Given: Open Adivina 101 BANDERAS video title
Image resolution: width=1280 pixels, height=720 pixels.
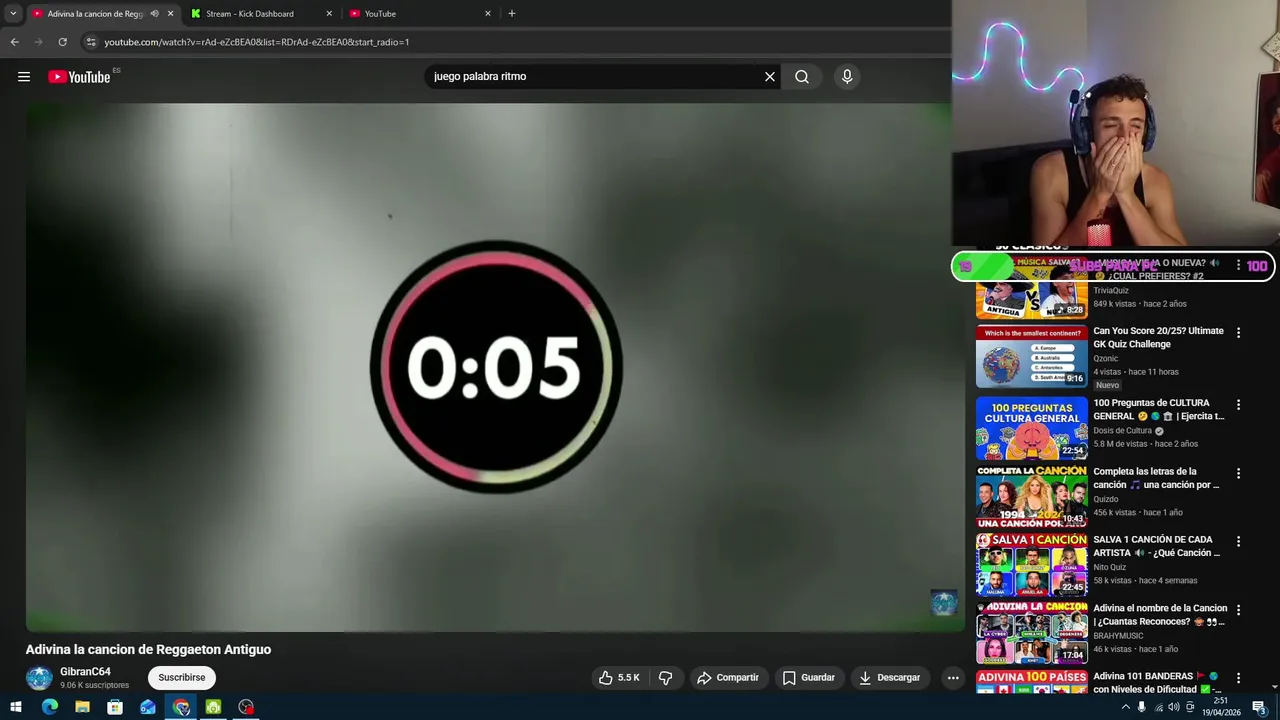Looking at the screenshot, I should coord(1158,683).
